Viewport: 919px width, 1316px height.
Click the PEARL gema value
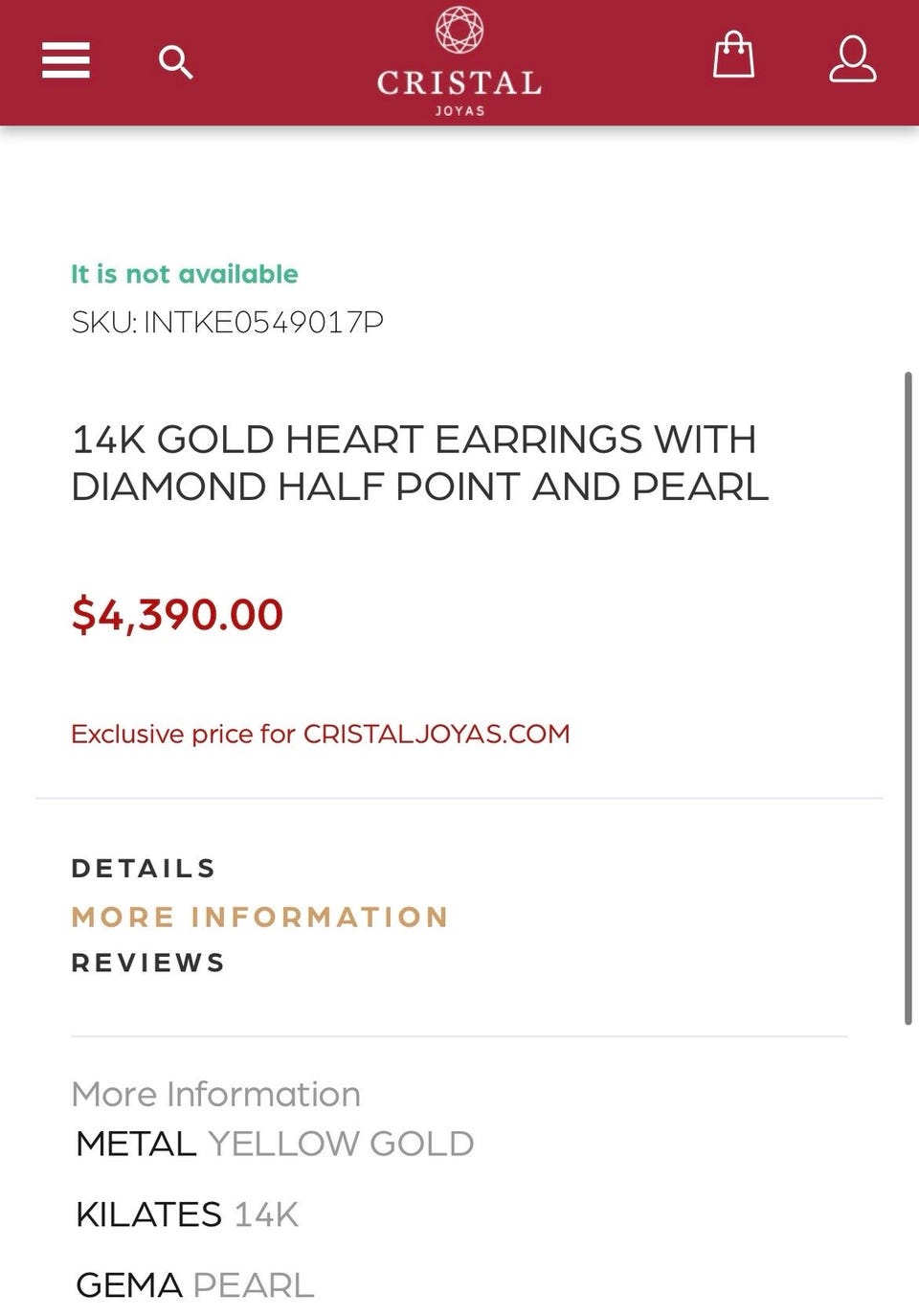tap(254, 1285)
